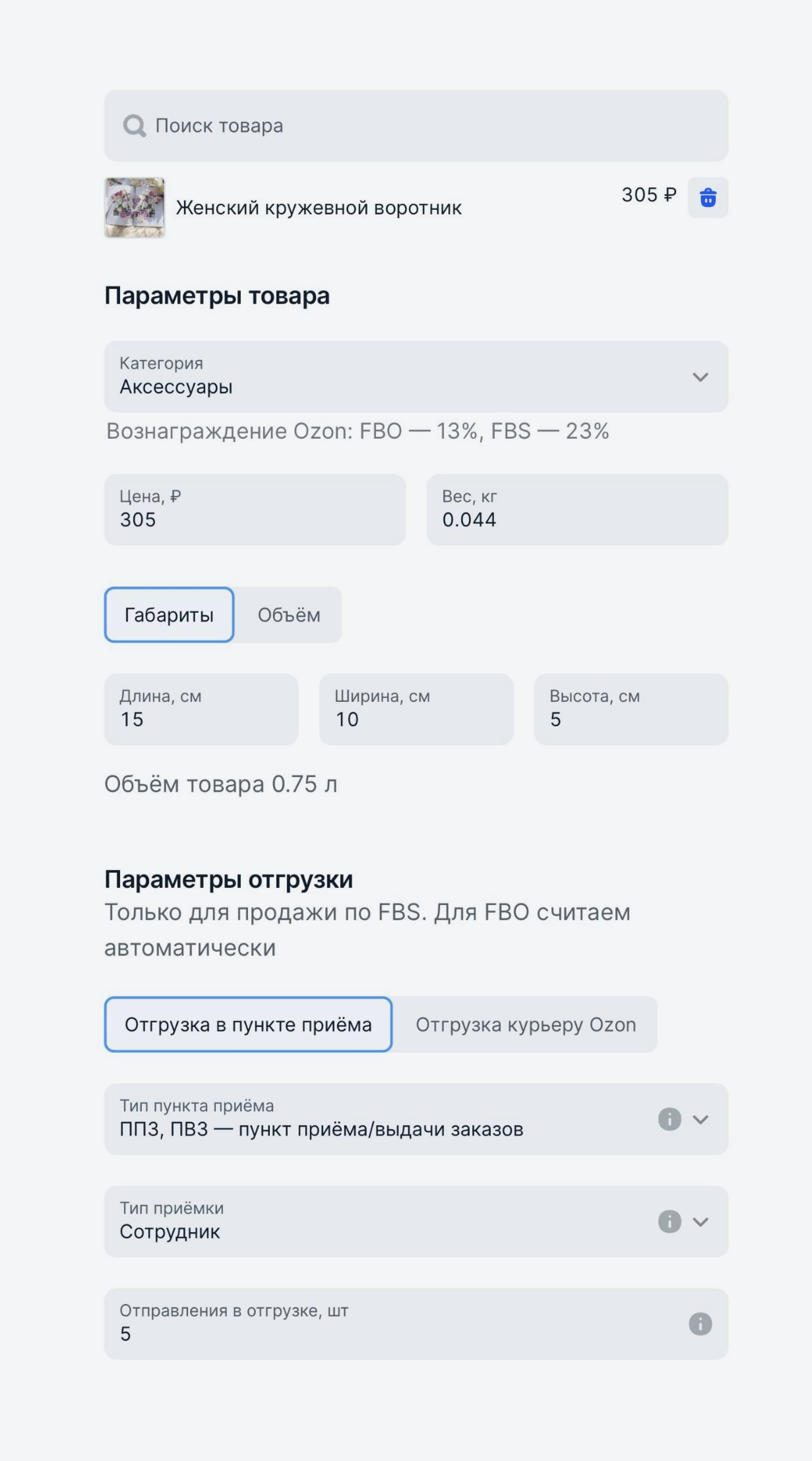Expand the Тип пункта приёма dropdown chevron

(x=700, y=1120)
